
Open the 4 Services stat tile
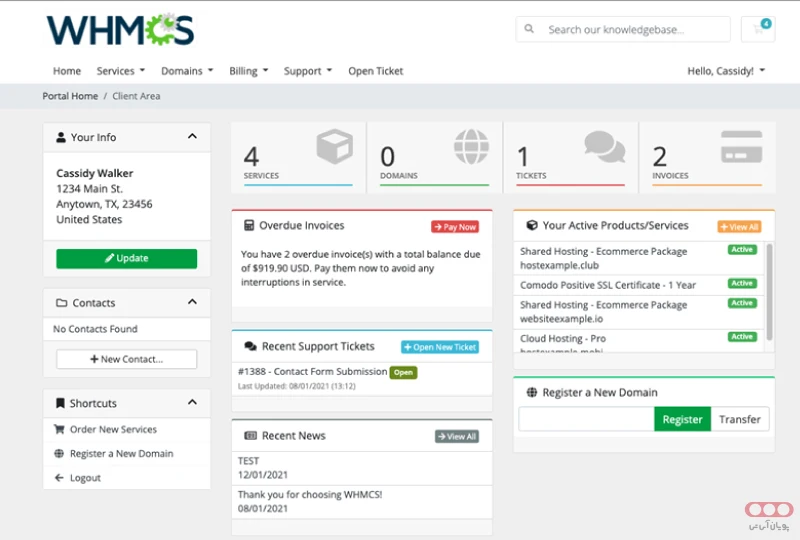coord(298,157)
